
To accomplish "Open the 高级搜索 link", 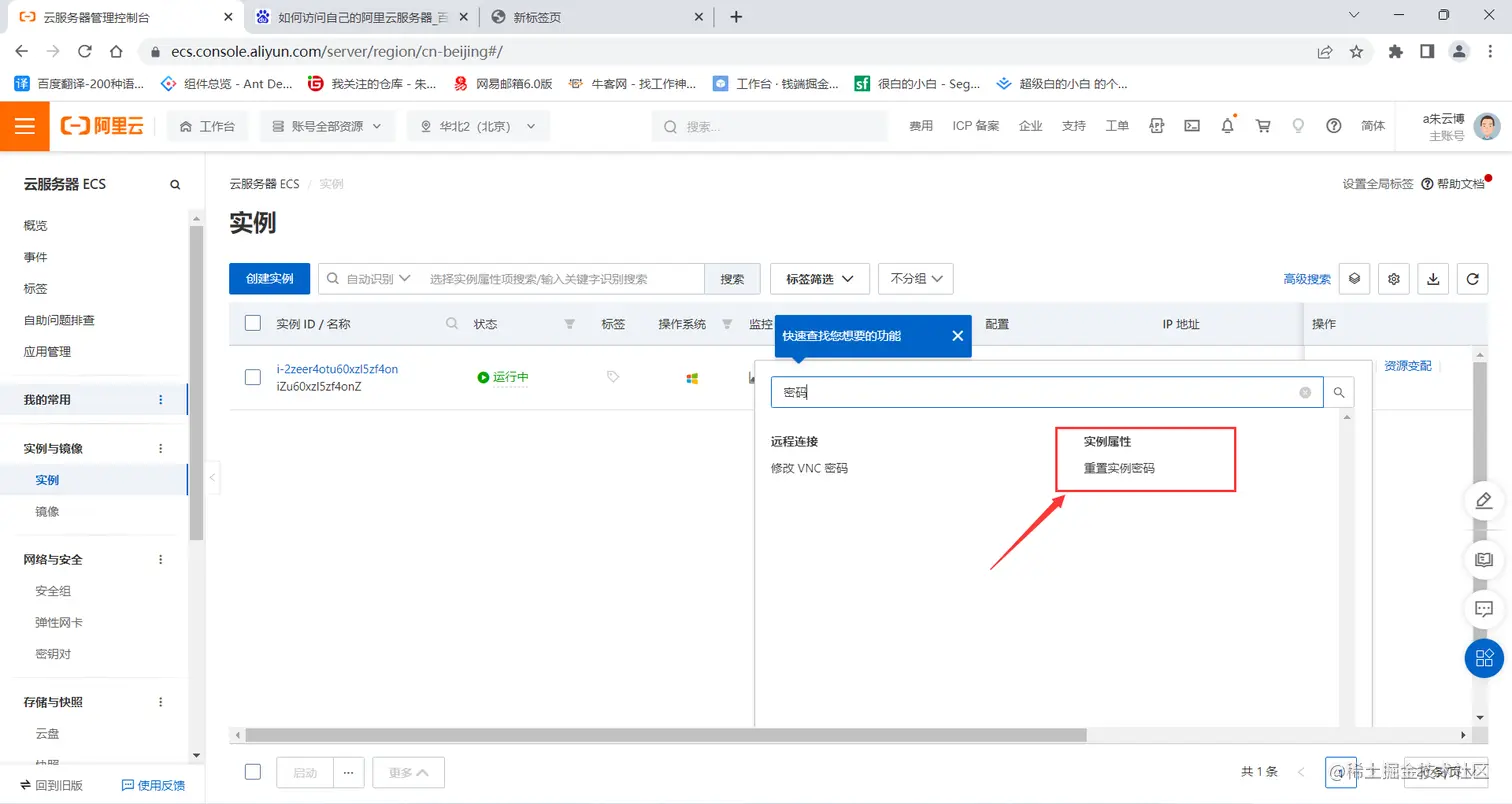I will pyautogui.click(x=1307, y=280).
